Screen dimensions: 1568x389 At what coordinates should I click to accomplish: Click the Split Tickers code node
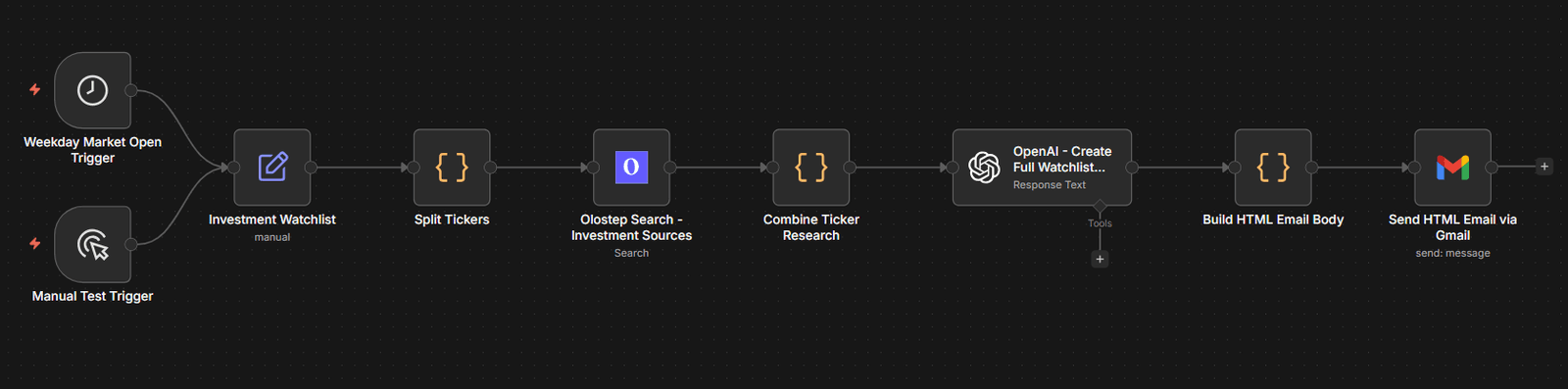tap(452, 168)
